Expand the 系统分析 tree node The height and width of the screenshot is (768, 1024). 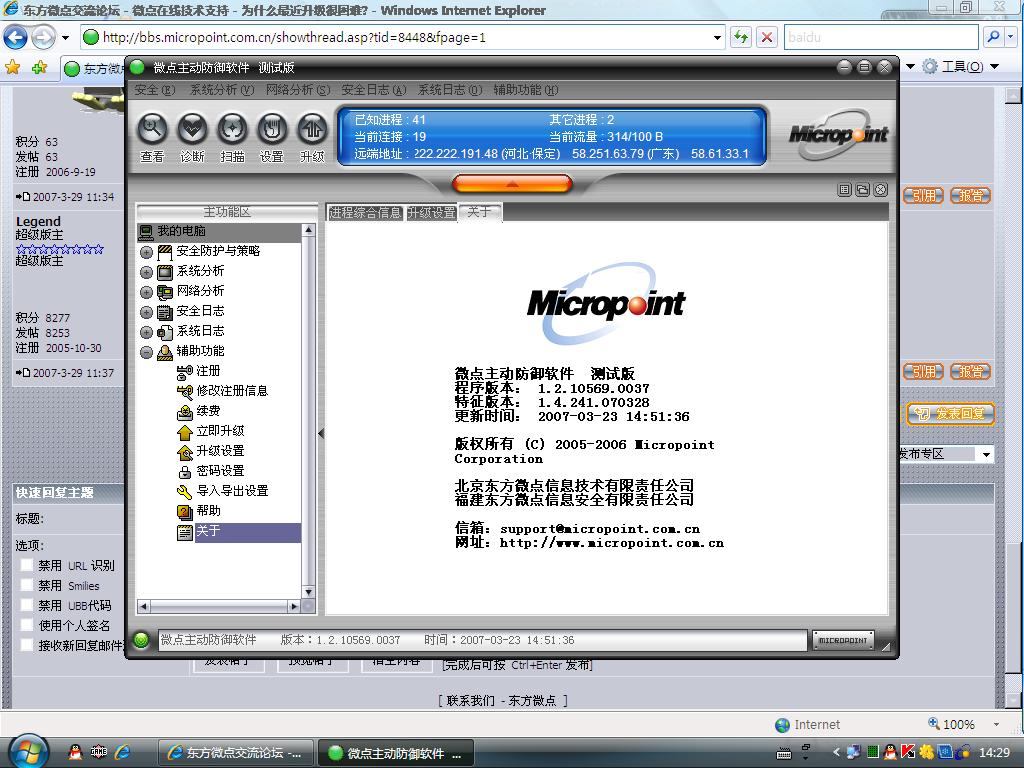tap(146, 272)
